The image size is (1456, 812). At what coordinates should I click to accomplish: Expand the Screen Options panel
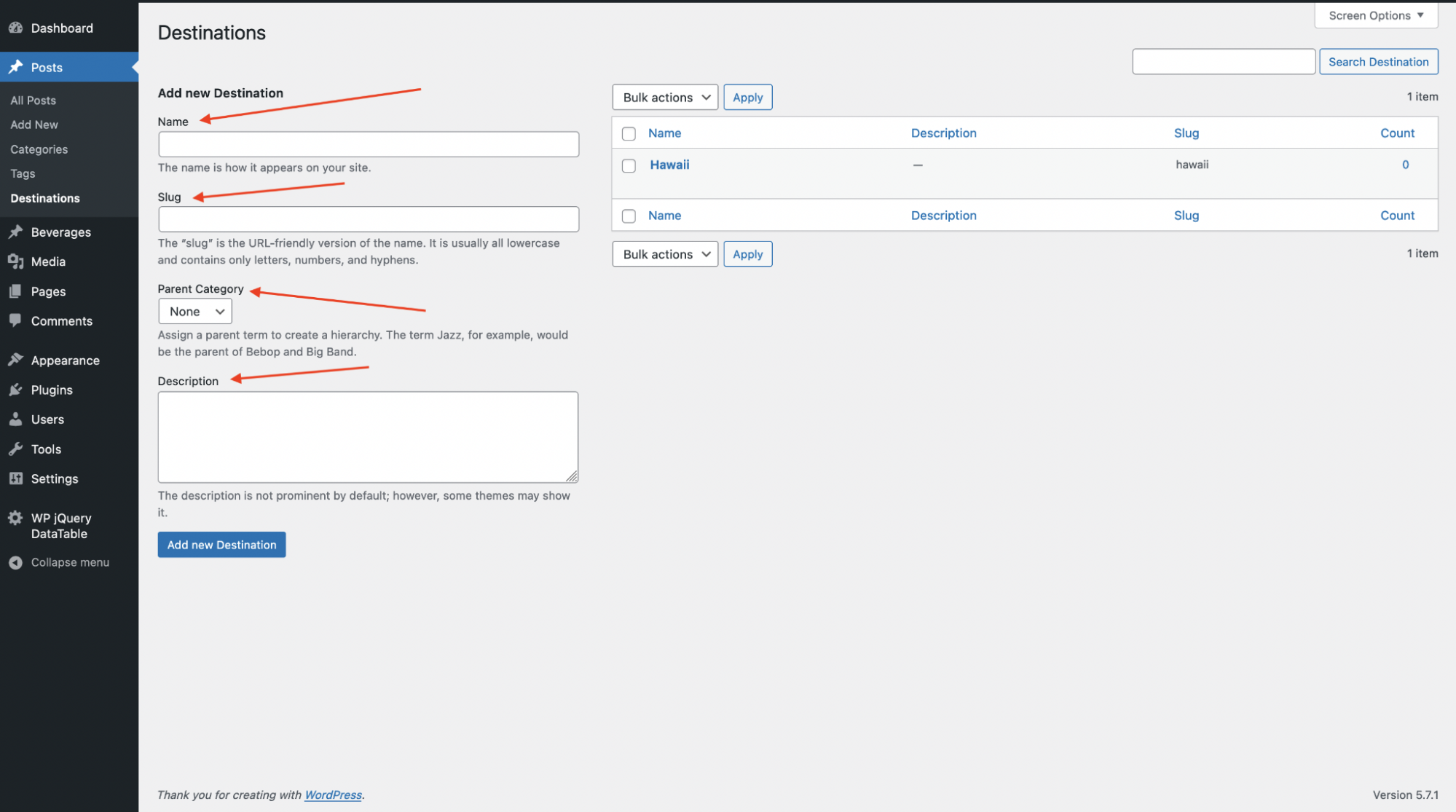tap(1376, 15)
